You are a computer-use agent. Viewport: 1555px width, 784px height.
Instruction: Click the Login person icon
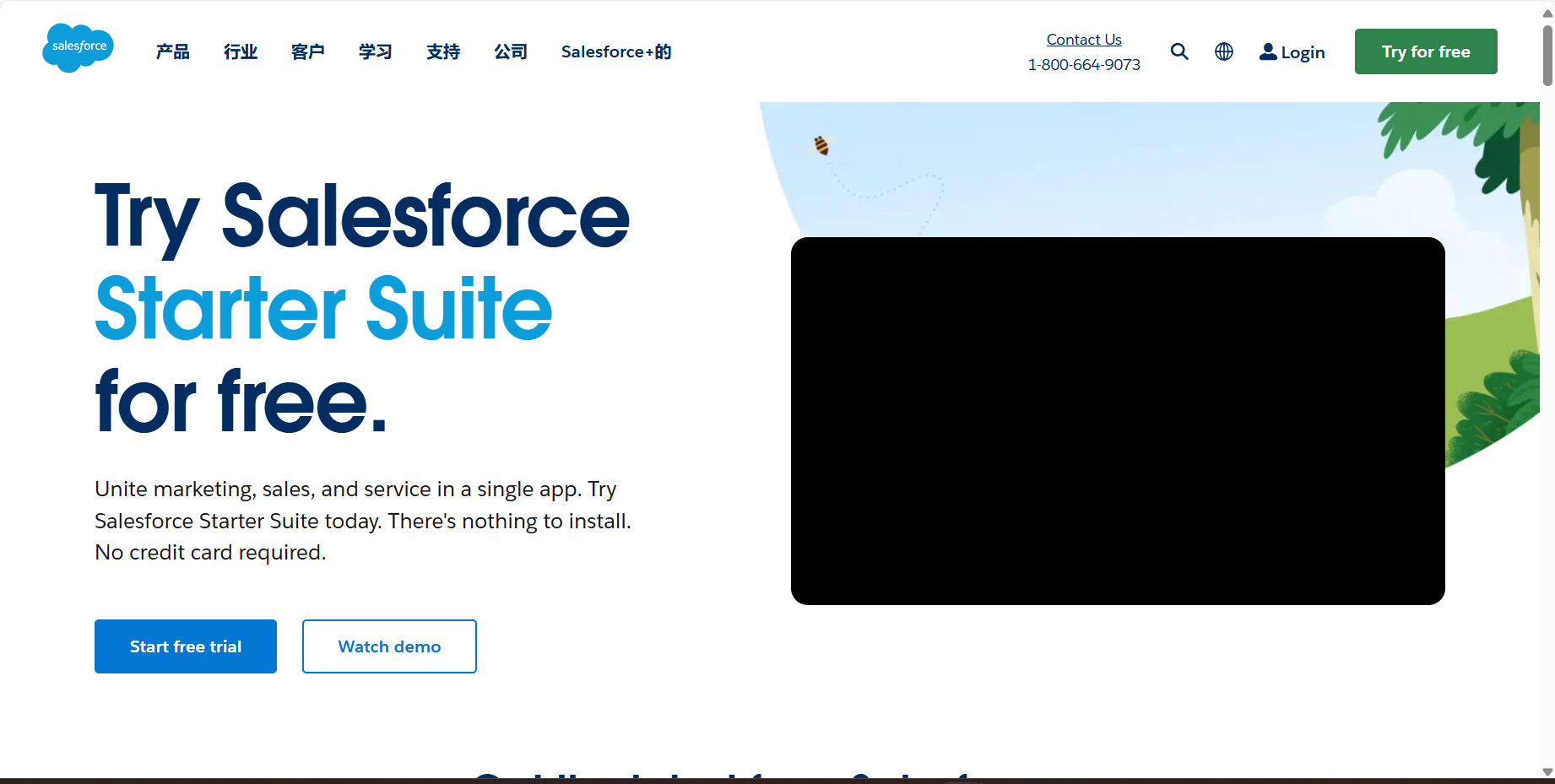pyautogui.click(x=1267, y=51)
